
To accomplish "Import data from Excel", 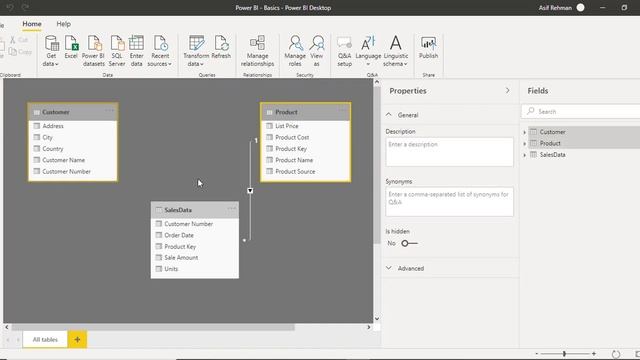I will [71, 47].
